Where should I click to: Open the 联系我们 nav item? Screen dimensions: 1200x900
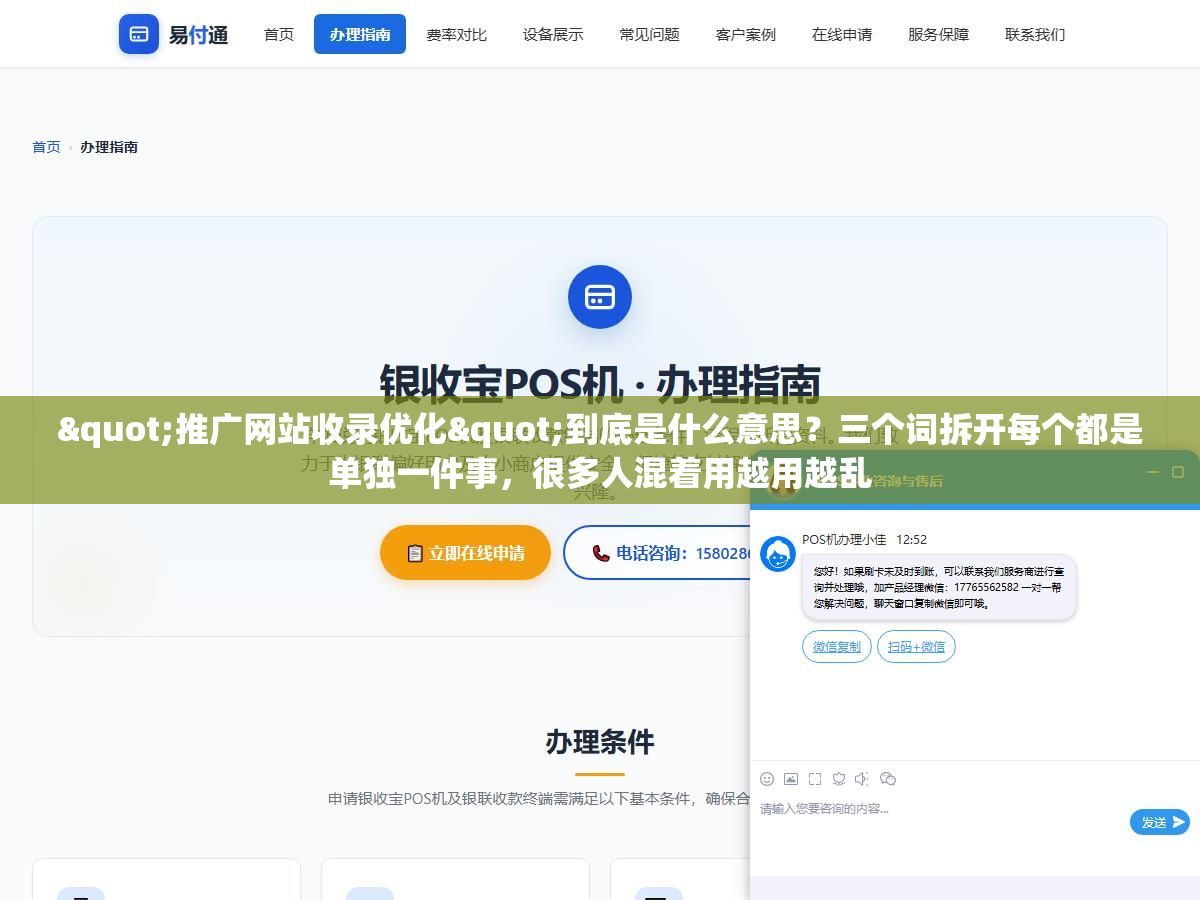point(1035,34)
